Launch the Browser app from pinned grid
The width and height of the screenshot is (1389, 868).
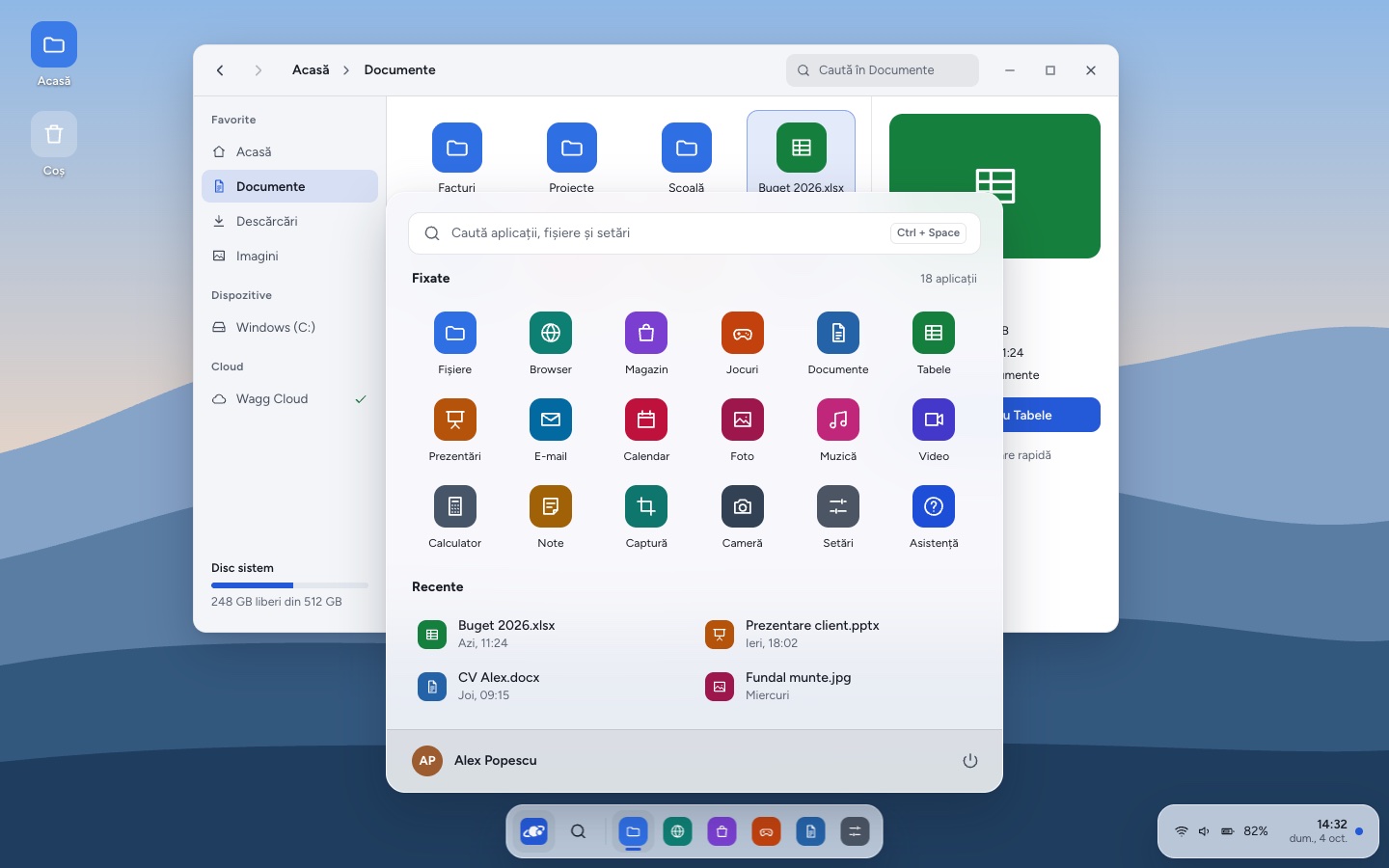coord(551,344)
